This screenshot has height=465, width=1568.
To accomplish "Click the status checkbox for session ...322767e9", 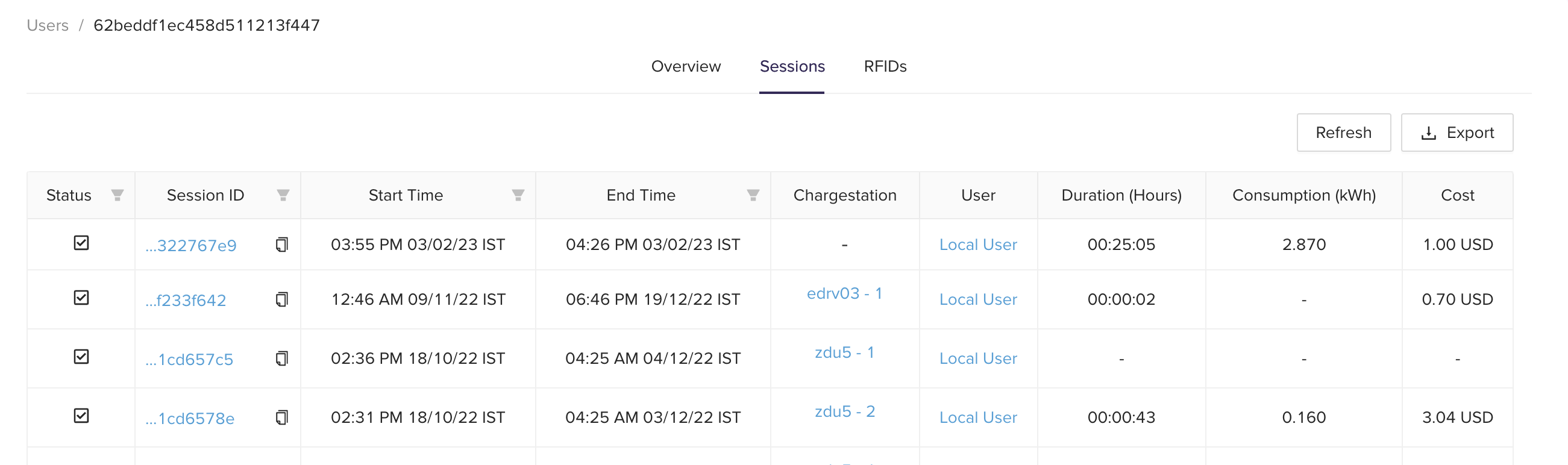I will tap(81, 243).
